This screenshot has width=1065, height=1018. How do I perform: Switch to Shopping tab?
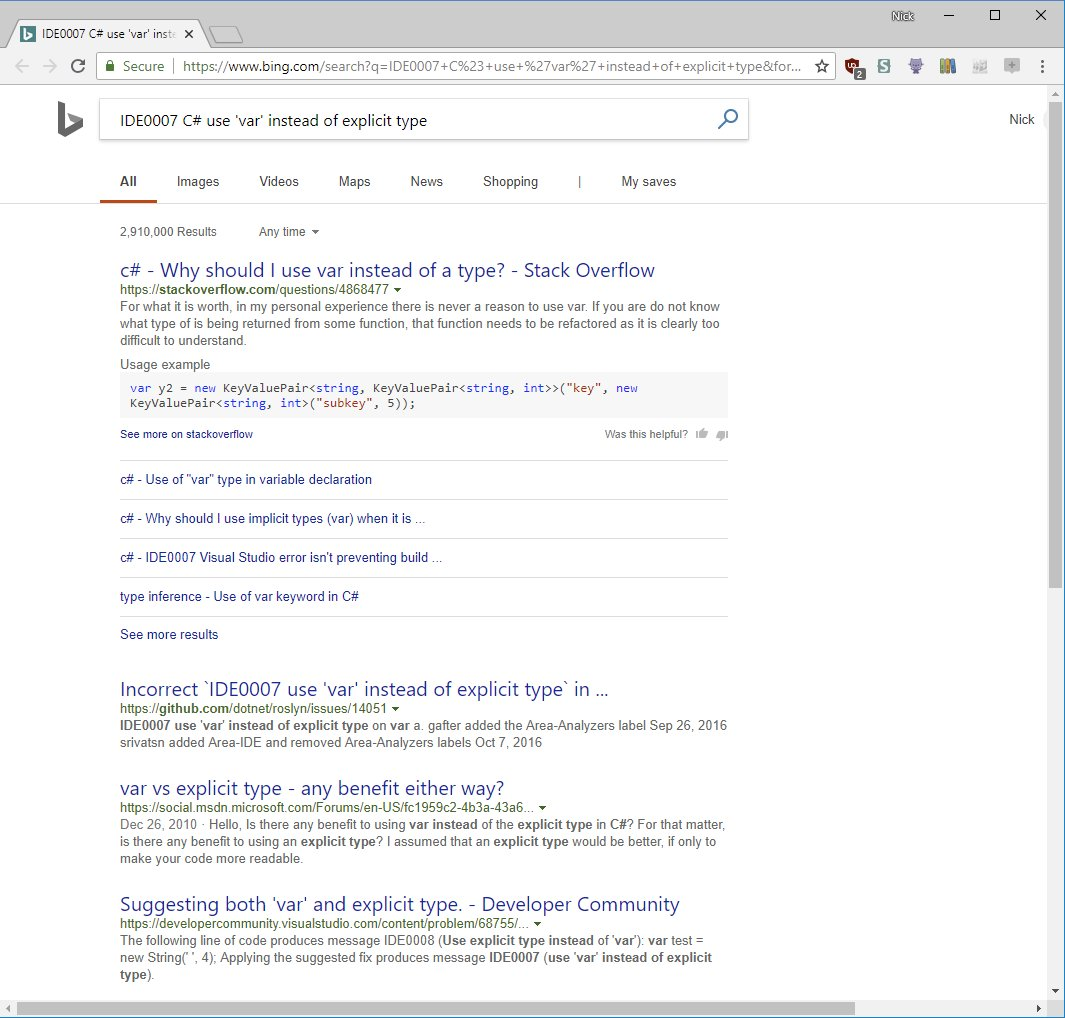(510, 181)
